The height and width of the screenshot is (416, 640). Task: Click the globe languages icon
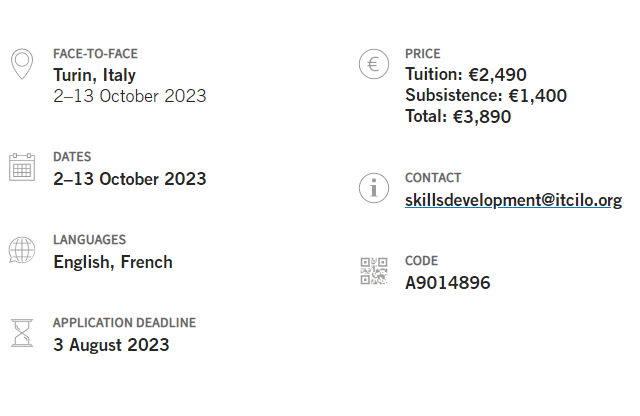click(x=21, y=250)
